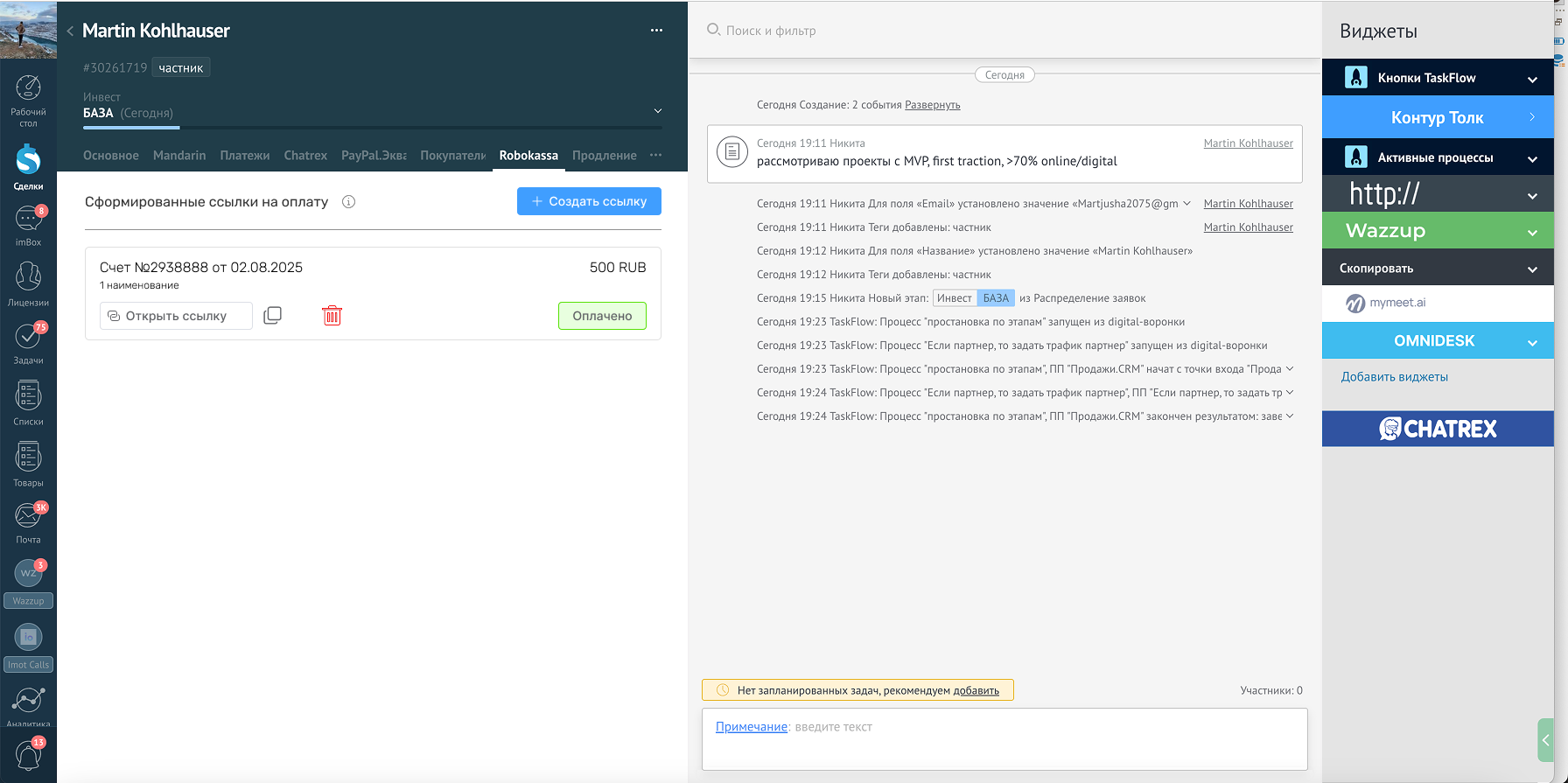Click добавить link in task warning
Screen dimensions: 1568x783
pos(976,690)
